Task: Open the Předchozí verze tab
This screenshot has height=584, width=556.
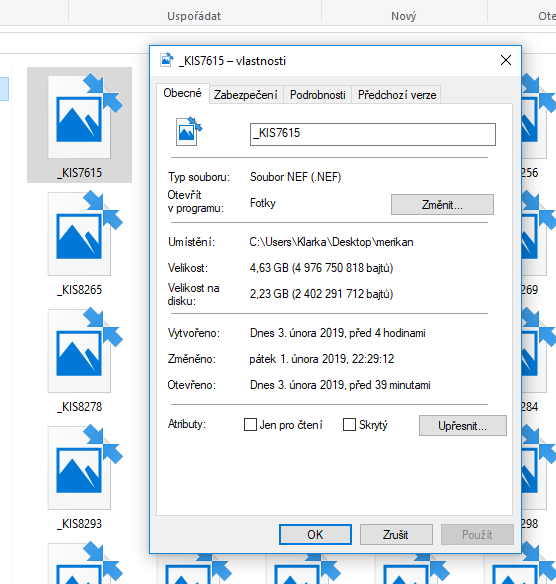Action: (397, 95)
